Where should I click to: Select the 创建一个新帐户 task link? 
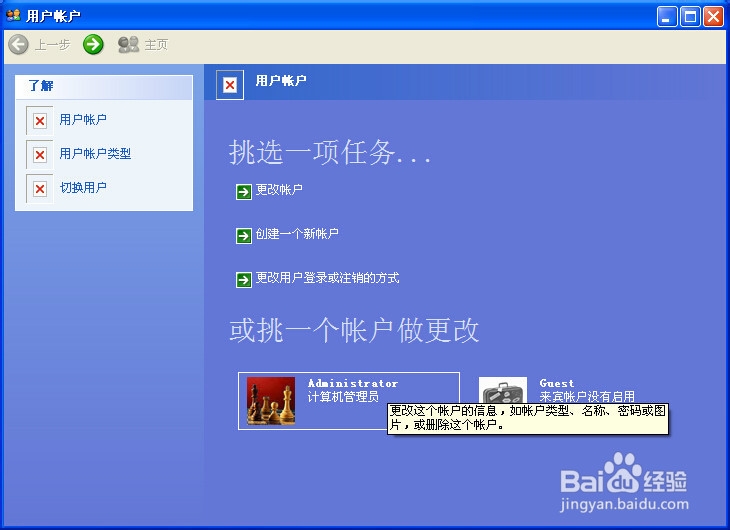pos(297,233)
